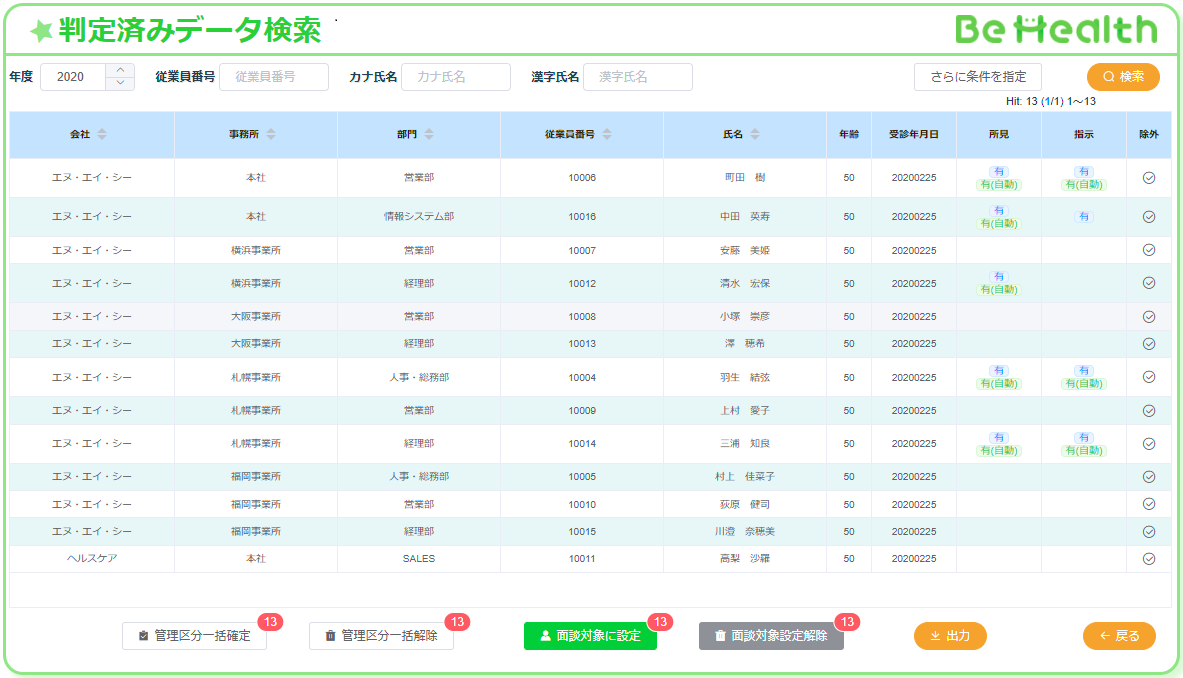
Task: Click 管理区分一括確定 button
Action: 194,636
